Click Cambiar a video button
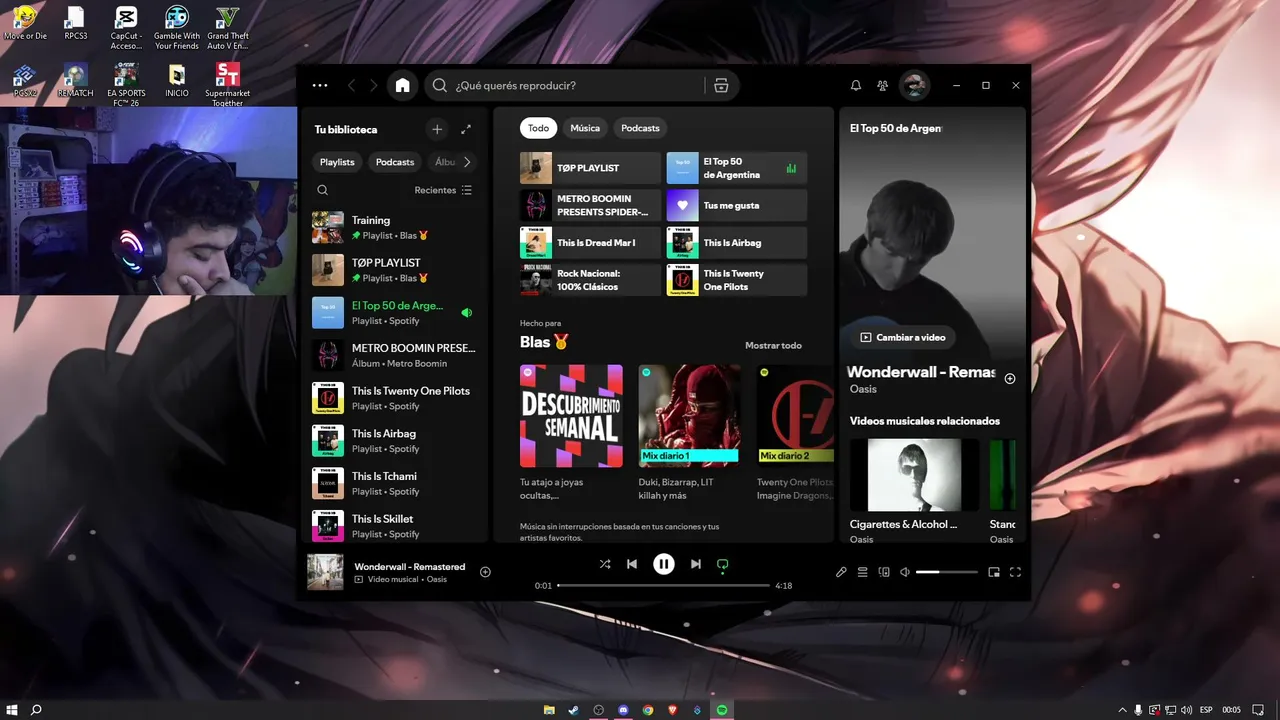 903,337
